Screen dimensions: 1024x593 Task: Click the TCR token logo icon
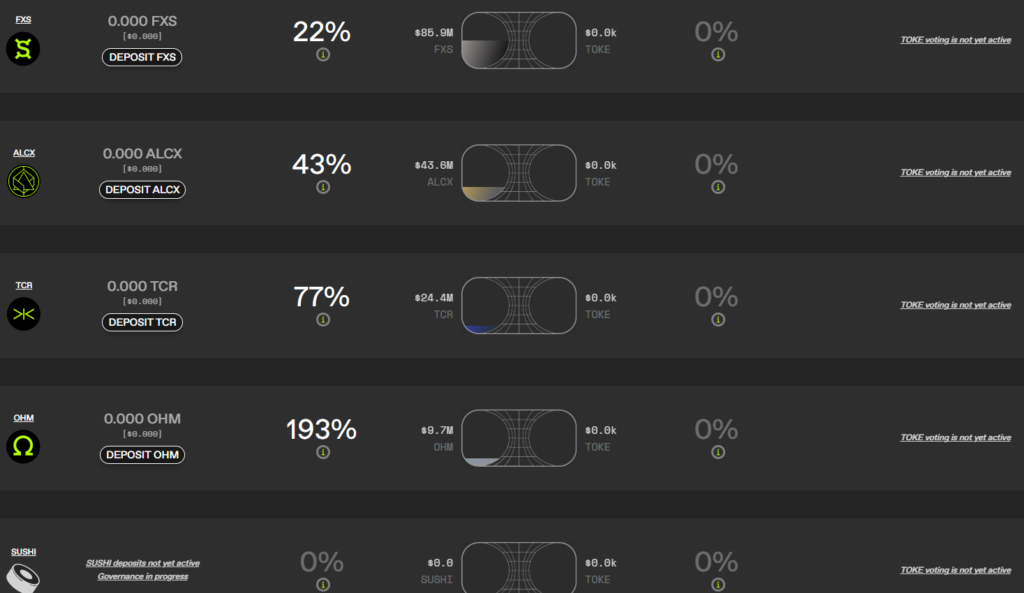pyautogui.click(x=23, y=314)
